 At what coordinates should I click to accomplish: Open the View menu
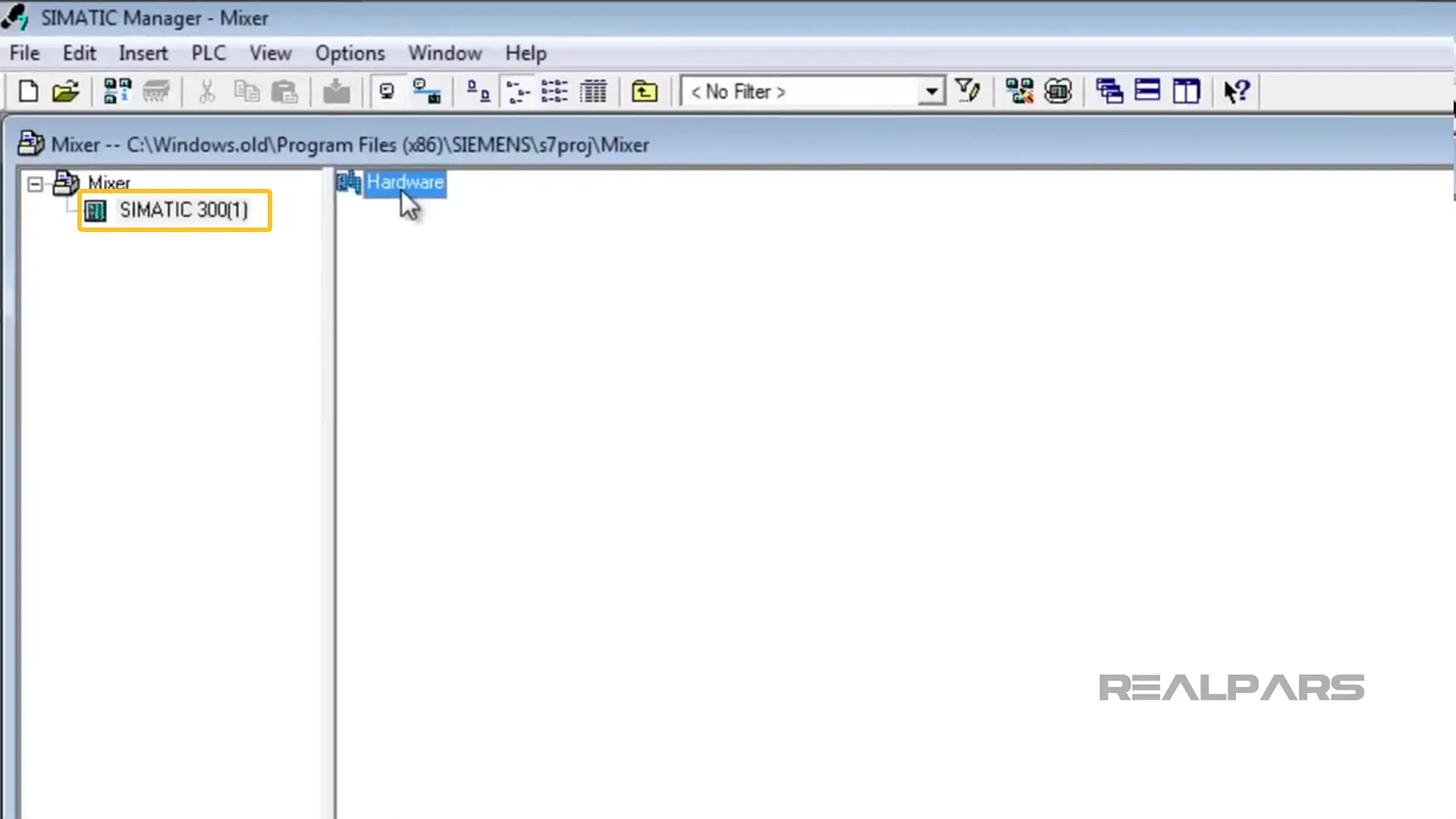(x=271, y=53)
